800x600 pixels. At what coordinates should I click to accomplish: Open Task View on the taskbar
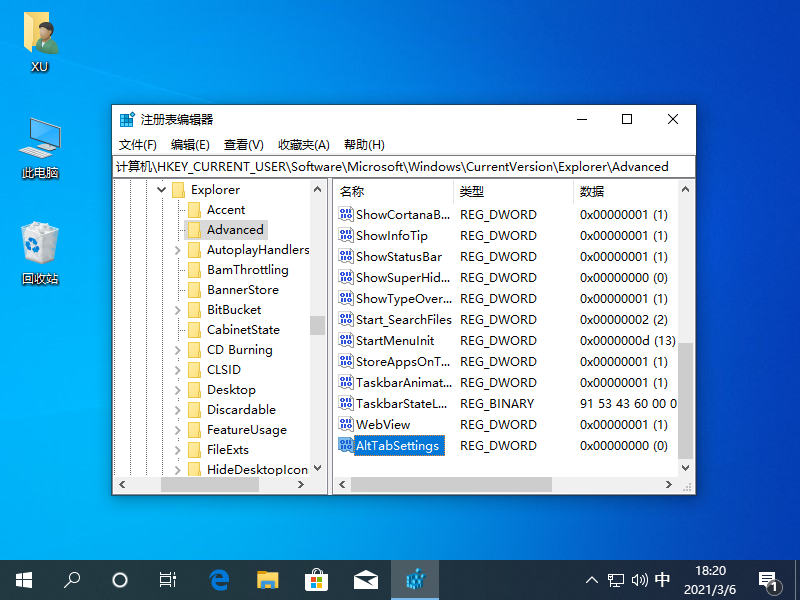point(167,579)
